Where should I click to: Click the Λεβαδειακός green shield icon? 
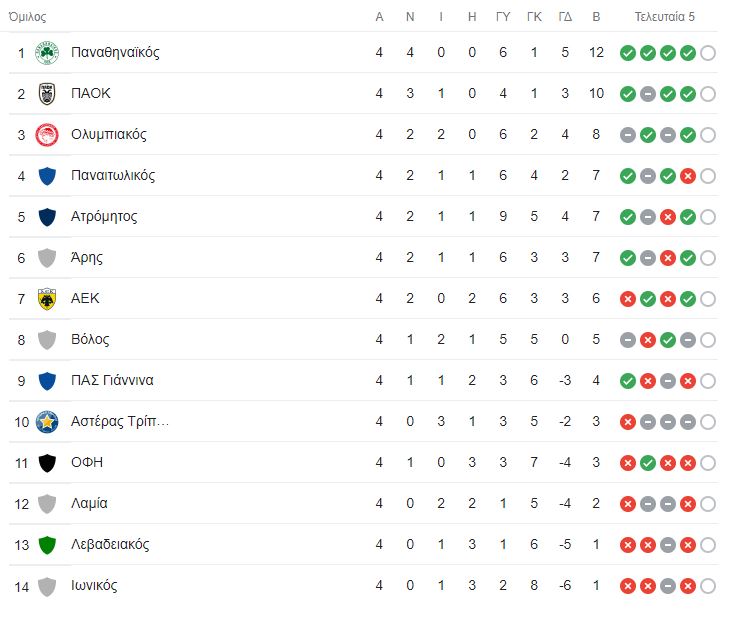(x=47, y=545)
